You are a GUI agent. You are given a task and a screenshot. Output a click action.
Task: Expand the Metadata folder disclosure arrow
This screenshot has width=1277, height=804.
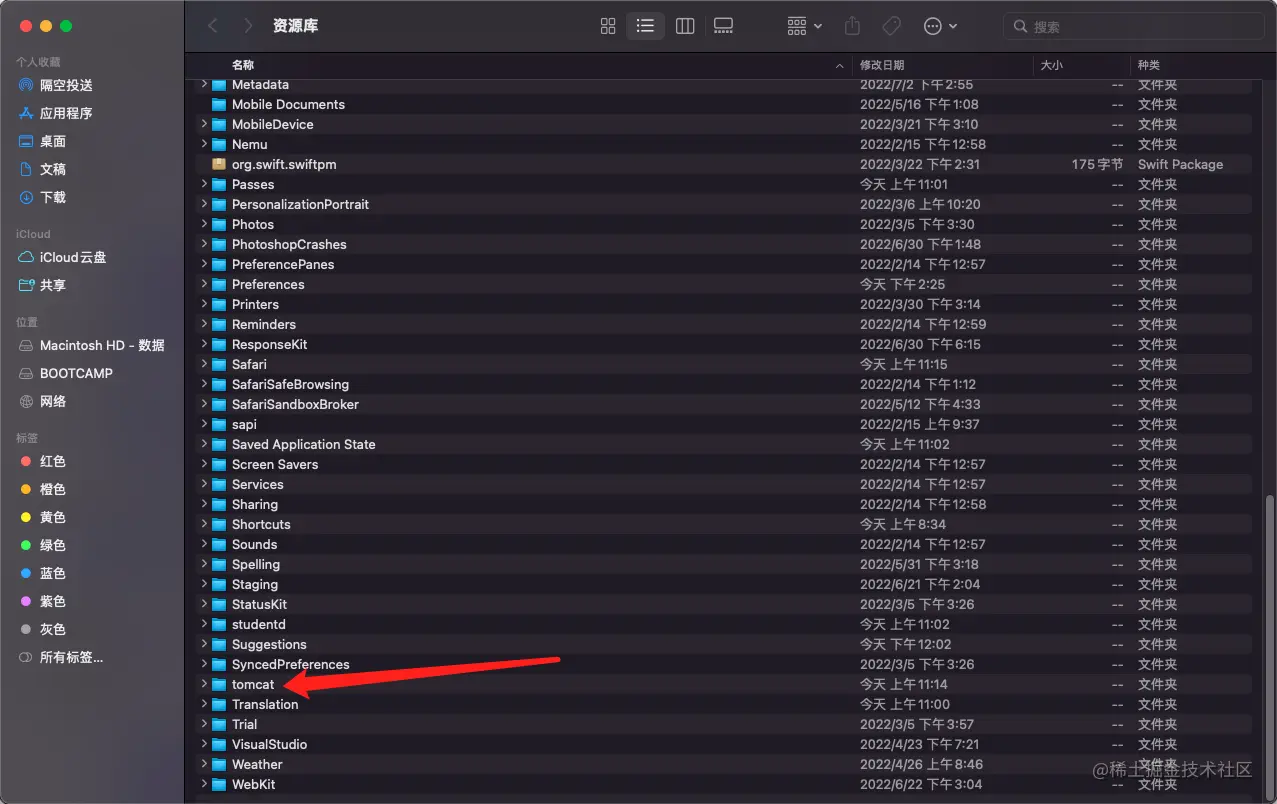point(204,84)
